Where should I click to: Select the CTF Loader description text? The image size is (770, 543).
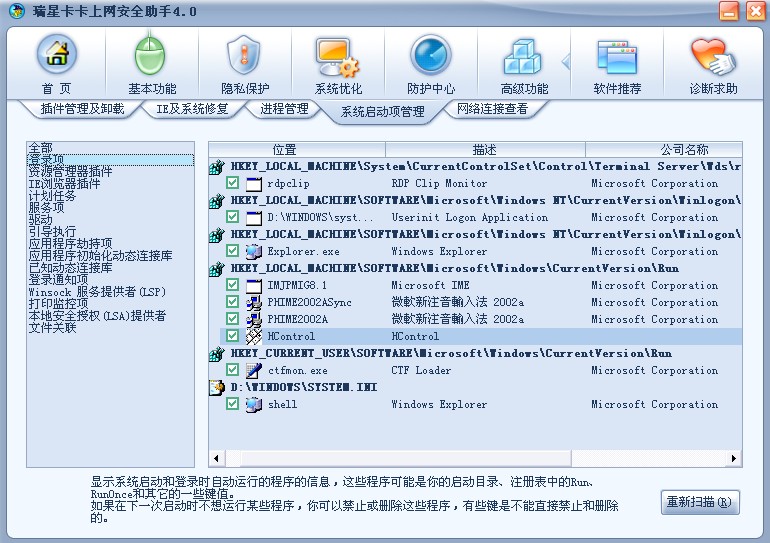[x=421, y=370]
